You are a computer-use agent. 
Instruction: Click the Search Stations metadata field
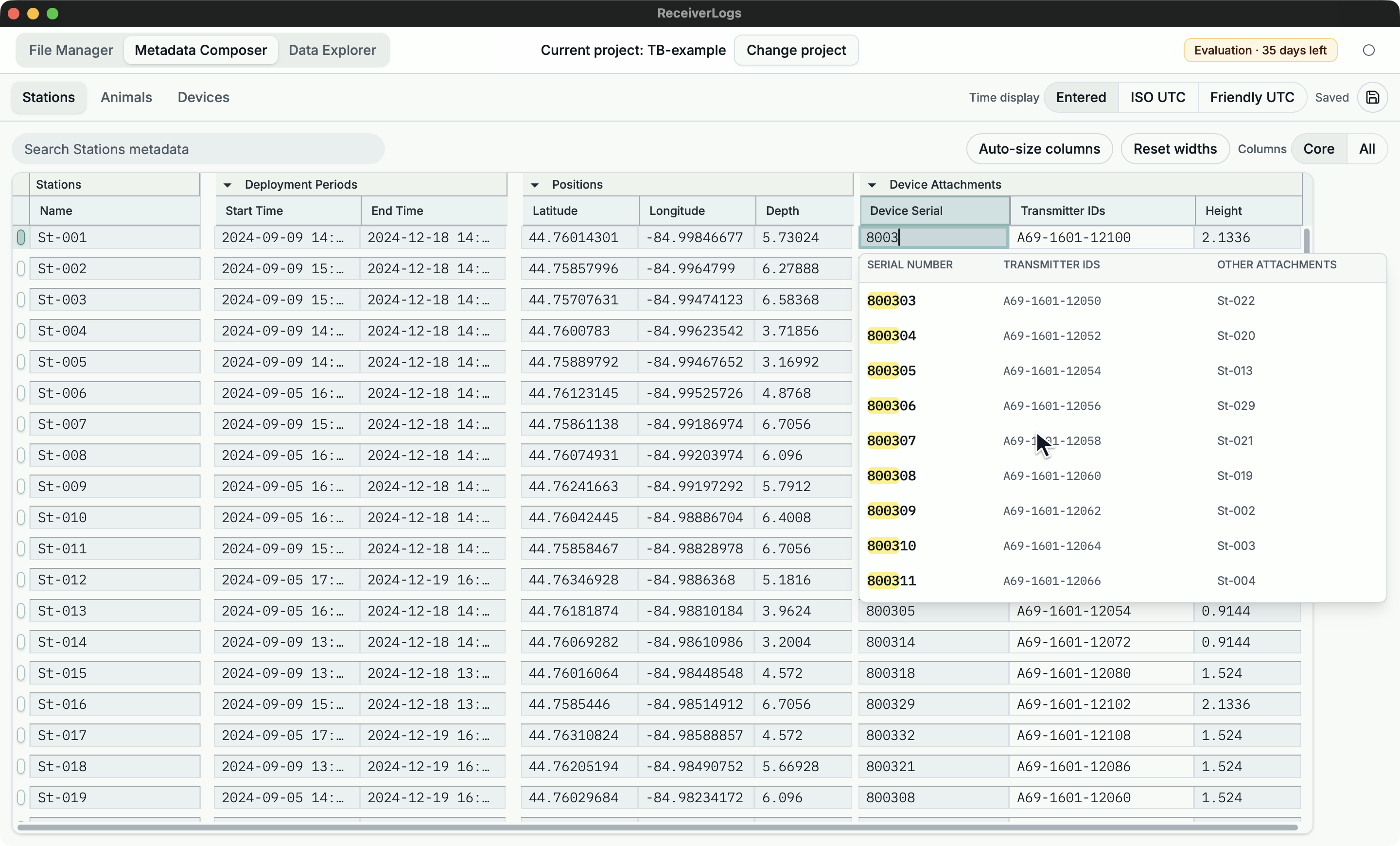[198, 149]
